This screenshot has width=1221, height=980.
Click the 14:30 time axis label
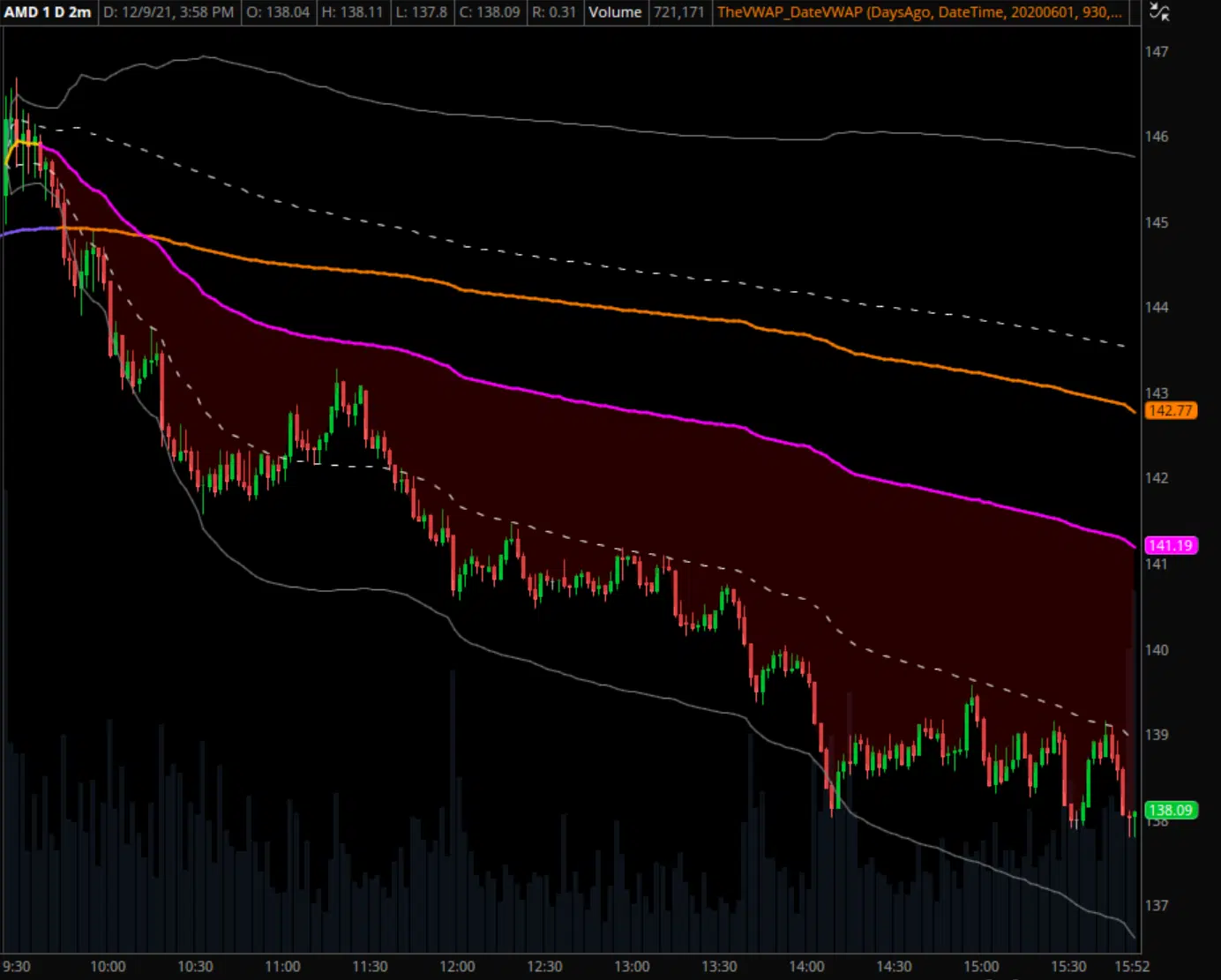(x=894, y=967)
